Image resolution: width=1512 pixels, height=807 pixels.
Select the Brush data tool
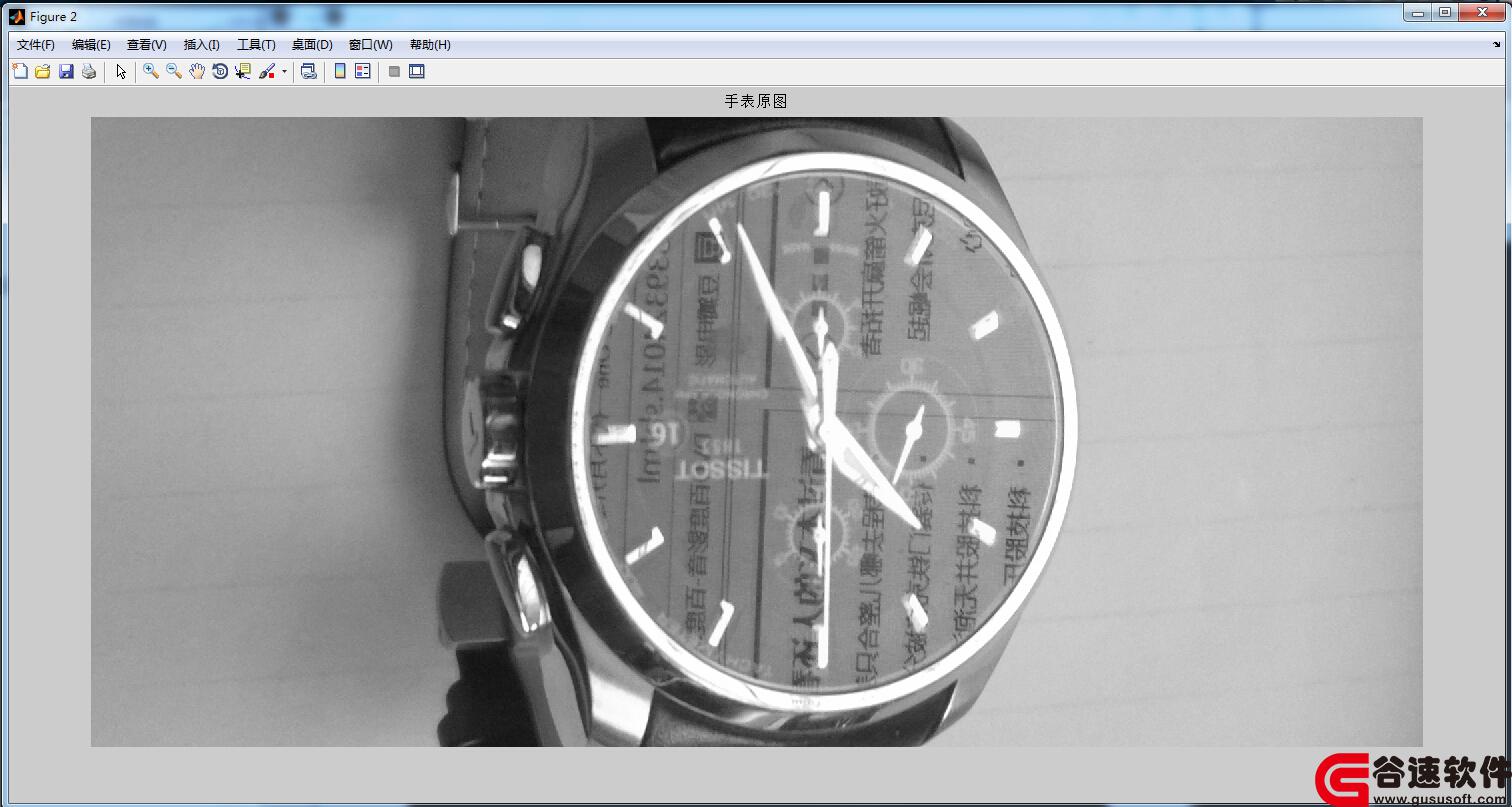267,71
